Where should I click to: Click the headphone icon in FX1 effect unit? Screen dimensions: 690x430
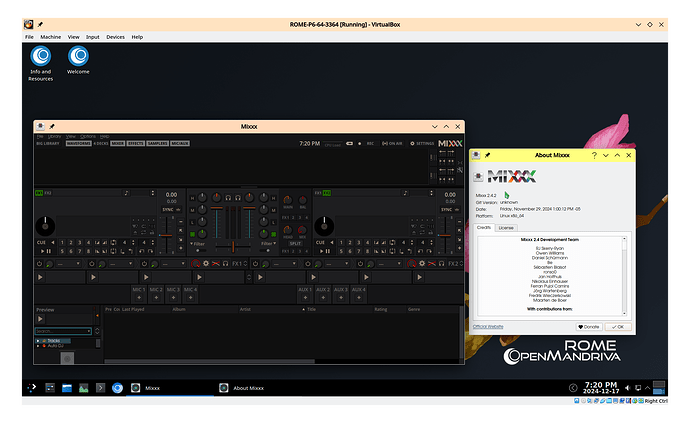click(x=225, y=264)
